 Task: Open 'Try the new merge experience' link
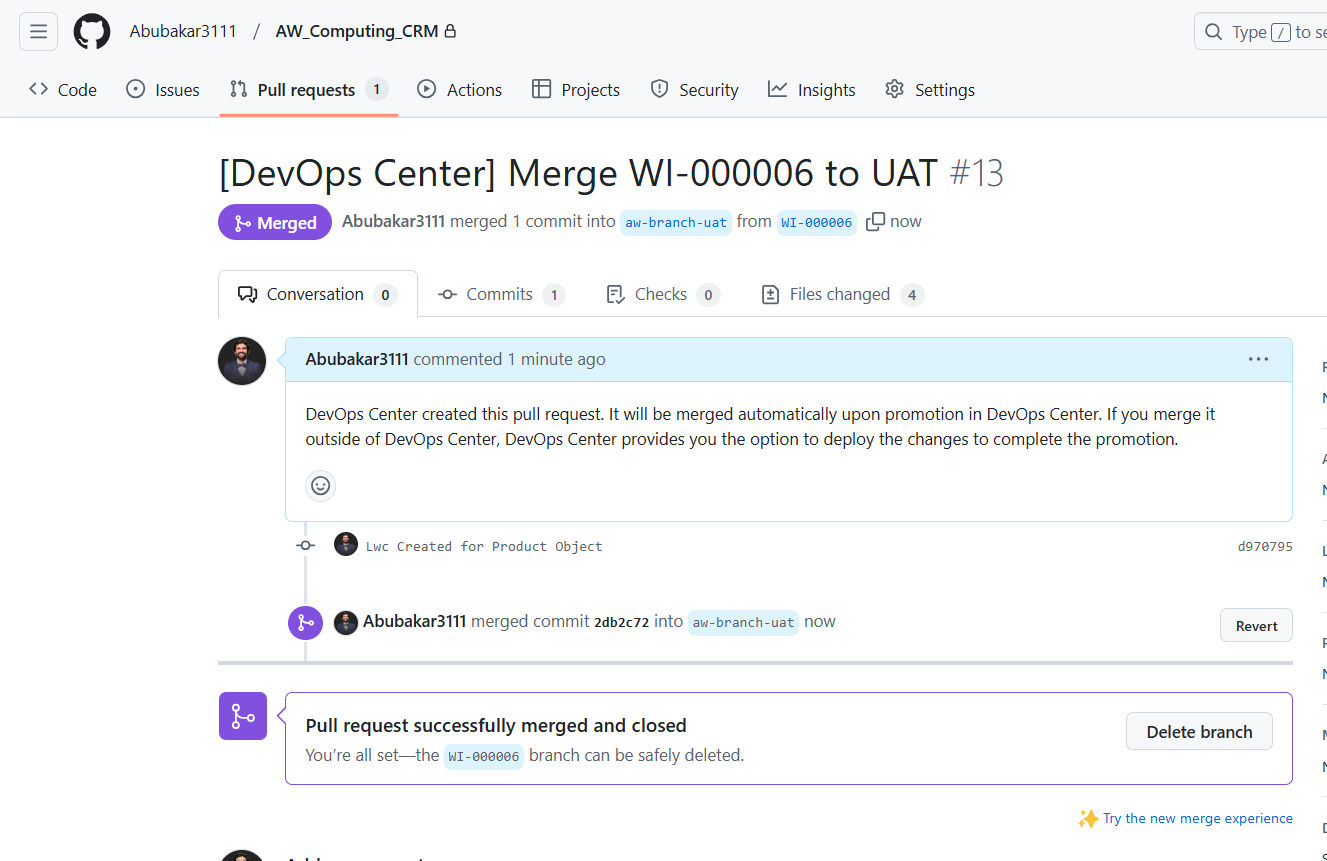tap(1197, 818)
